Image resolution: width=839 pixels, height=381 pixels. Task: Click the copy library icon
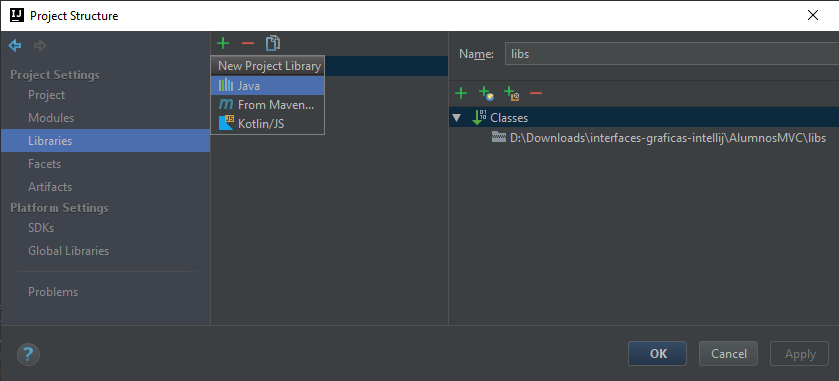273,43
